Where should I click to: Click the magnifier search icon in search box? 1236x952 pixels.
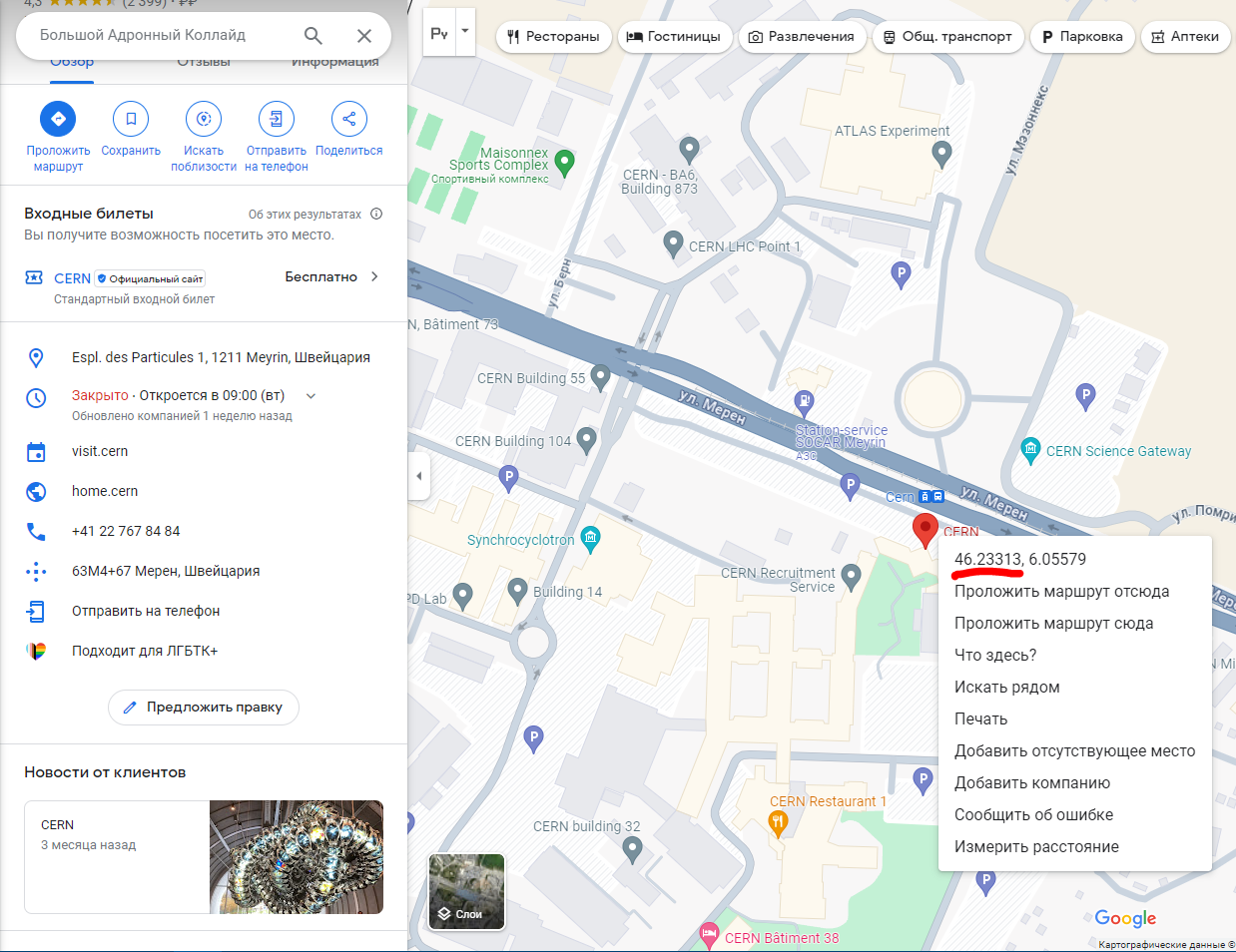pos(313,36)
